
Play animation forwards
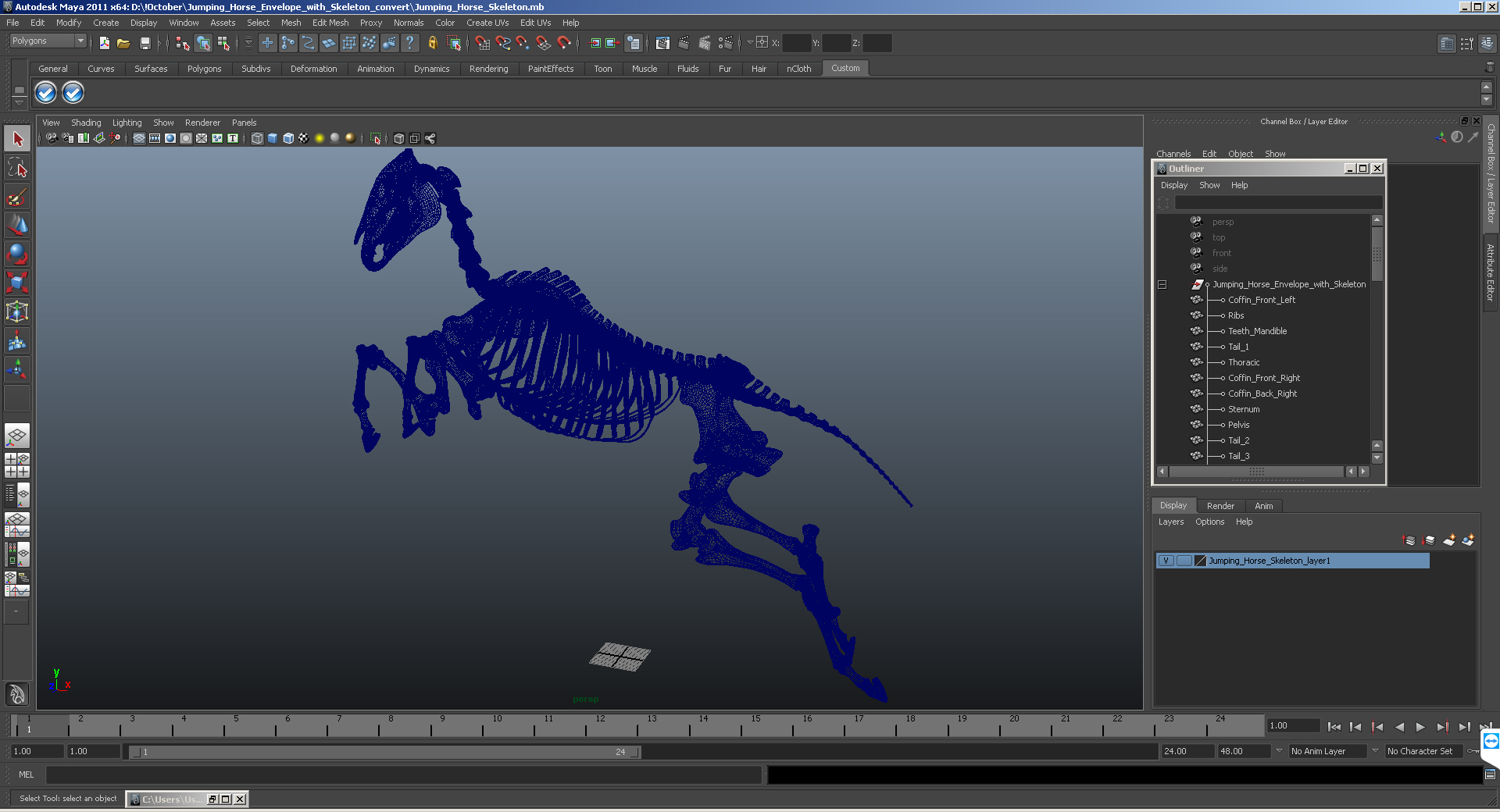click(x=1420, y=727)
